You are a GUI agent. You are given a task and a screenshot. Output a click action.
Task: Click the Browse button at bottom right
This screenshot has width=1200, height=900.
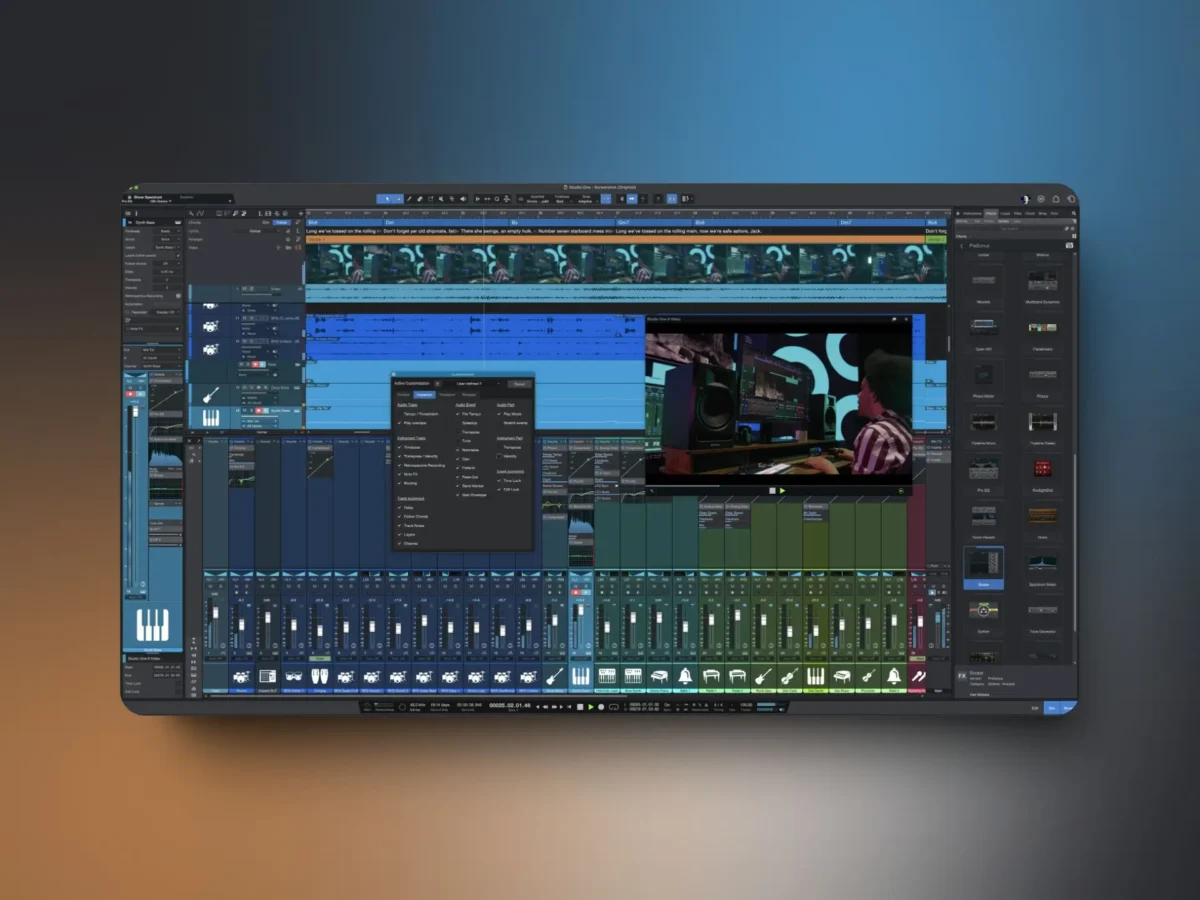tap(1069, 707)
